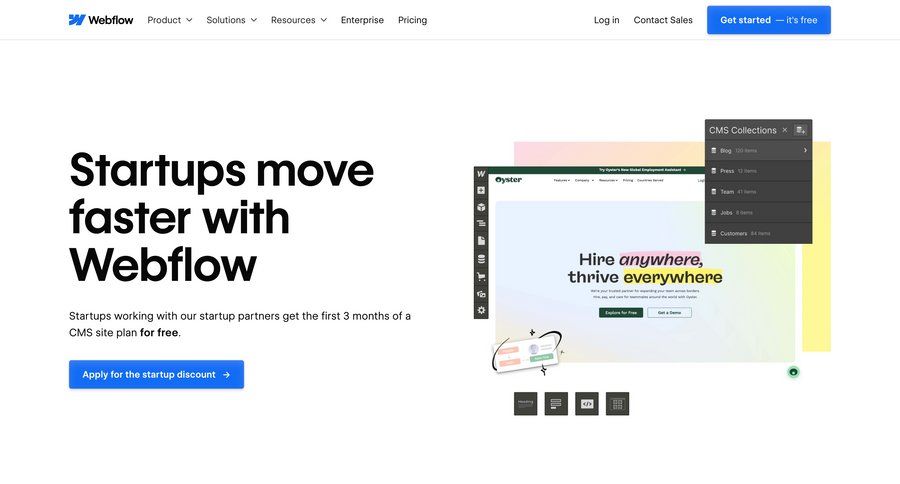Select the Blog collection row
900x484 pixels.
pyautogui.click(x=758, y=150)
